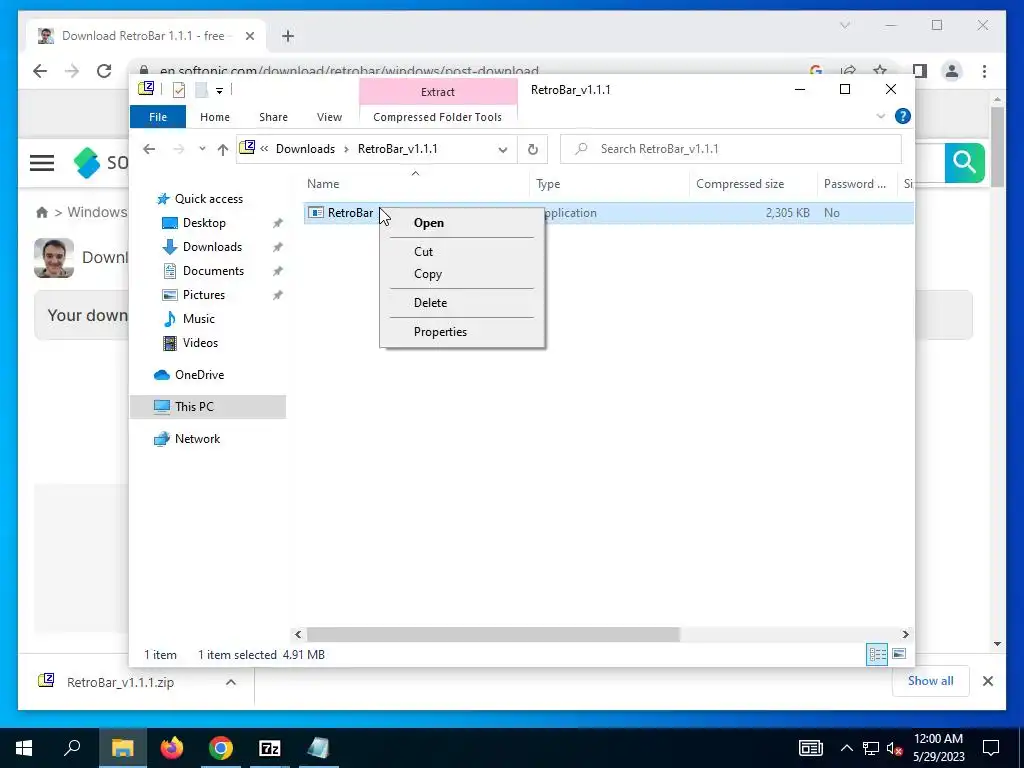The width and height of the screenshot is (1024, 768).
Task: Open recent locations dropdown in Explorer
Action: click(202, 149)
